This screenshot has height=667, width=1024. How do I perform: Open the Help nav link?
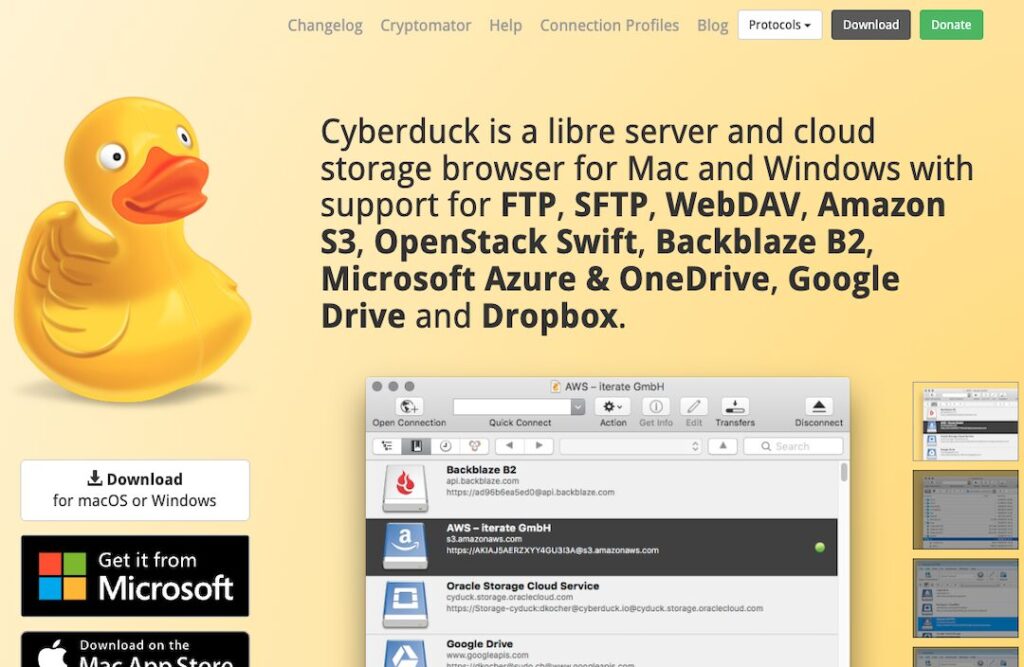505,25
